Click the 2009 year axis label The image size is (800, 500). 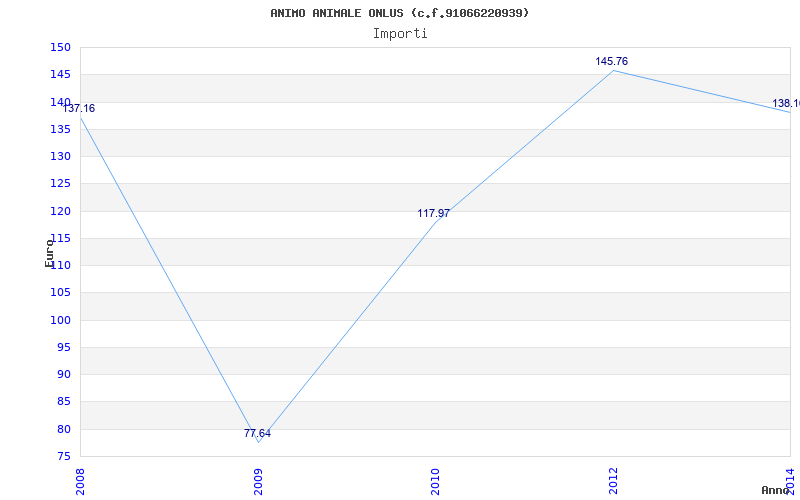point(258,482)
